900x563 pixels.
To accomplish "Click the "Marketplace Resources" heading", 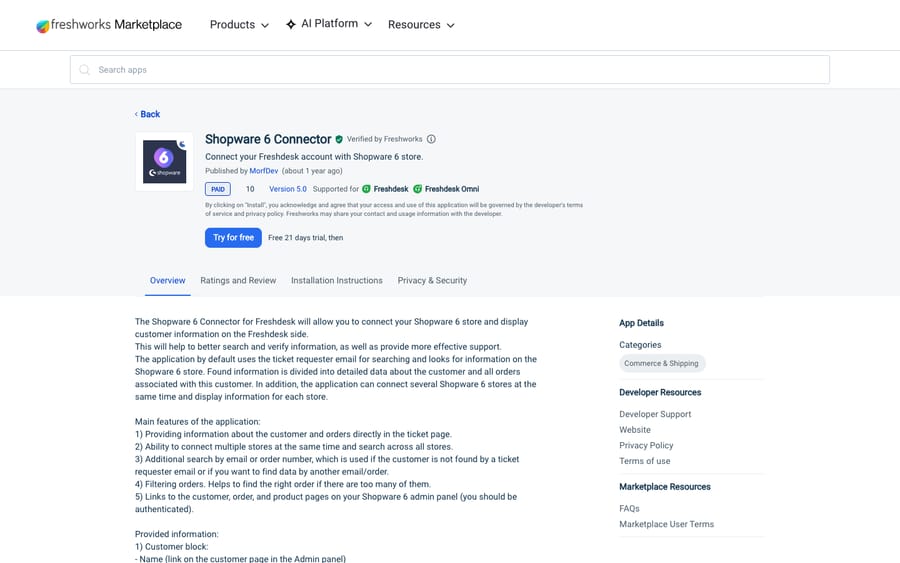I will (665, 487).
